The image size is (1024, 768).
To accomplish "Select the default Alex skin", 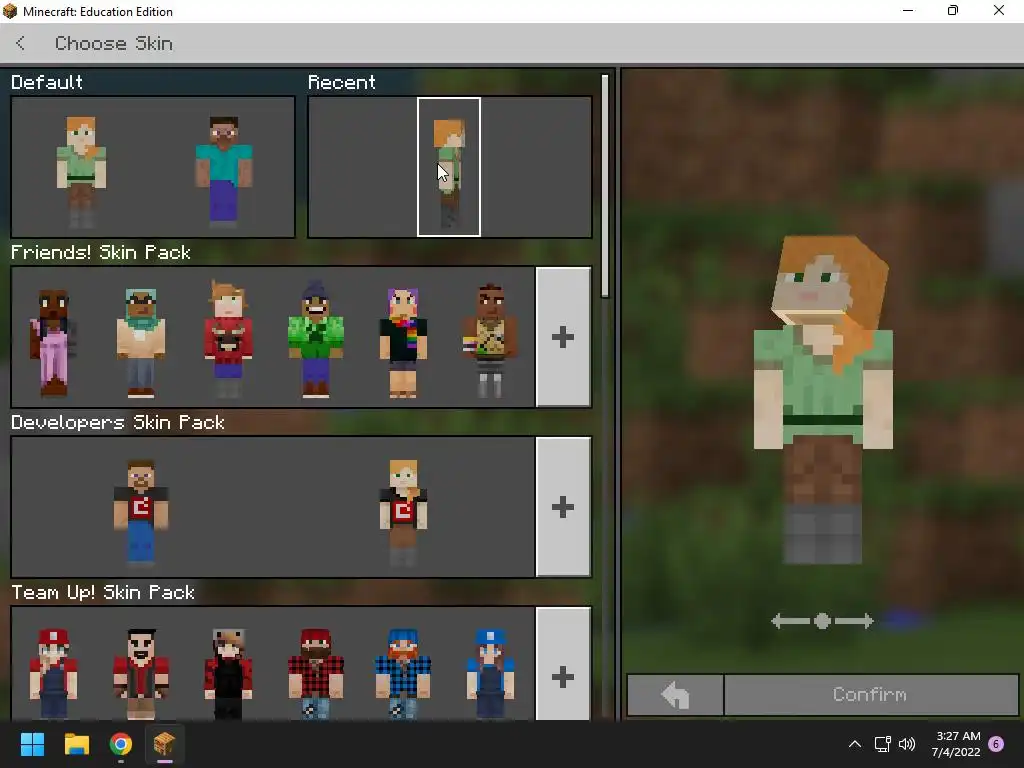I will coord(81,171).
